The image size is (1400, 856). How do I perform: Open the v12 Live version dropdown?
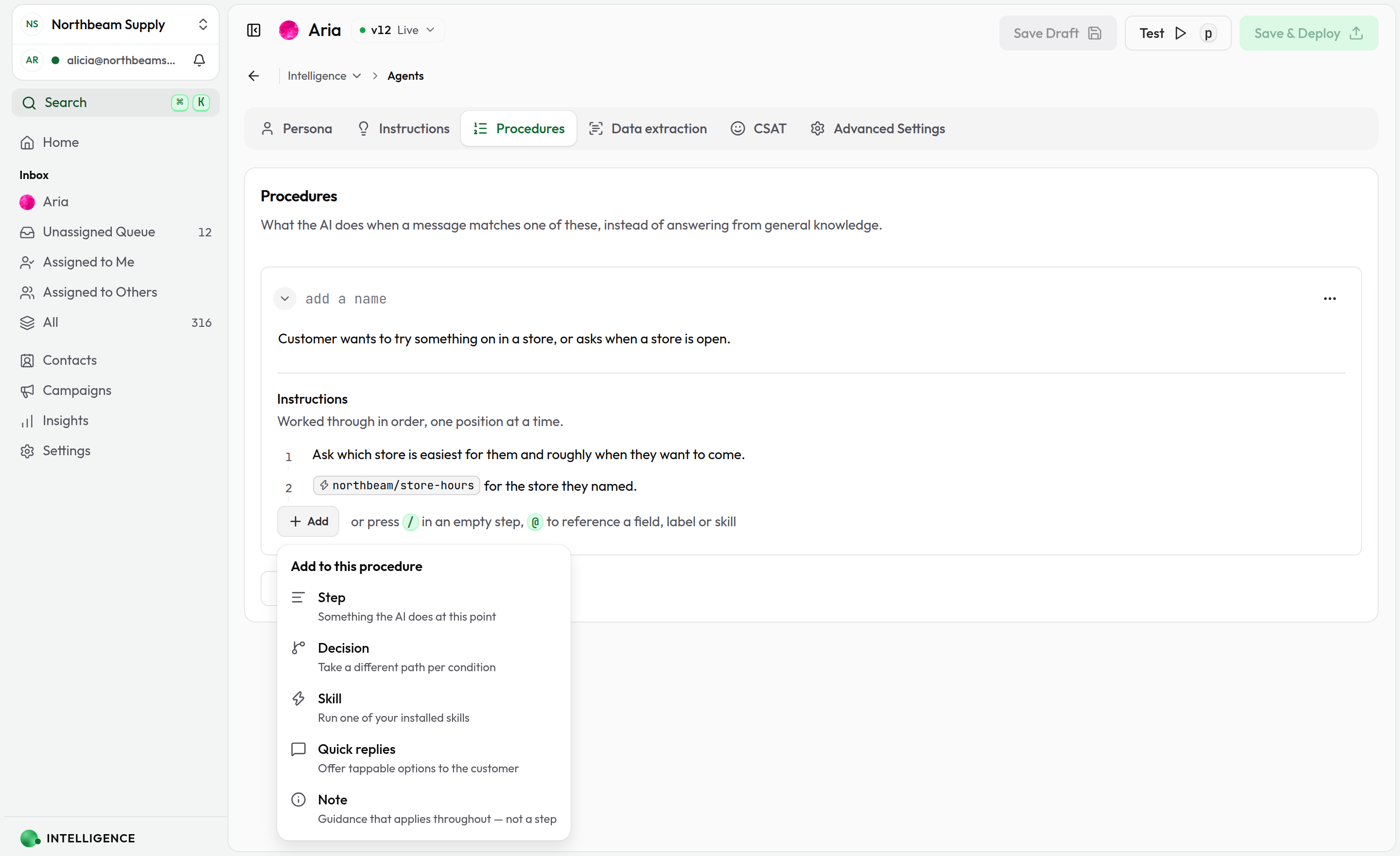pos(397,30)
